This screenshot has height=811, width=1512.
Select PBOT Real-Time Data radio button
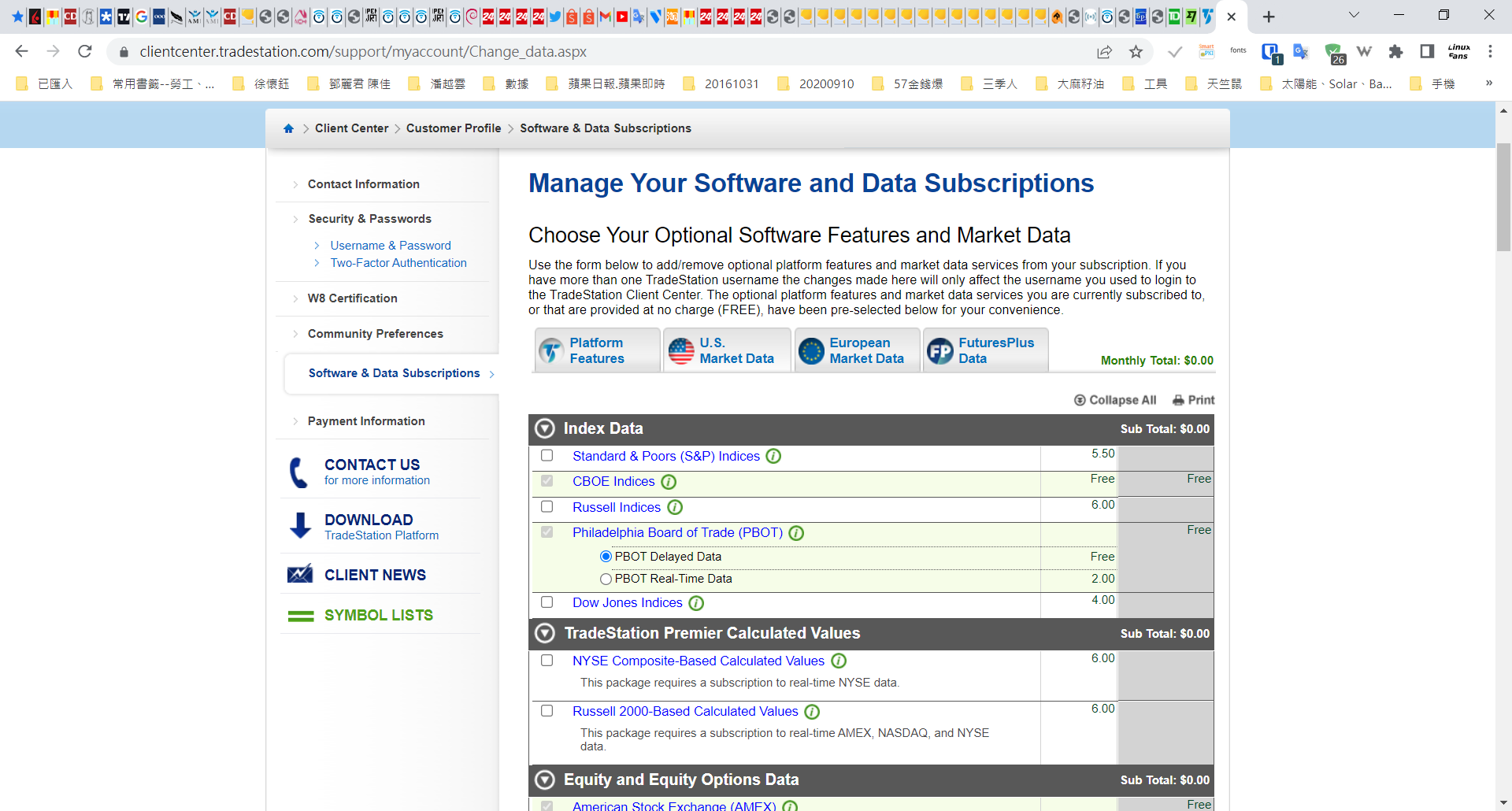coord(606,579)
